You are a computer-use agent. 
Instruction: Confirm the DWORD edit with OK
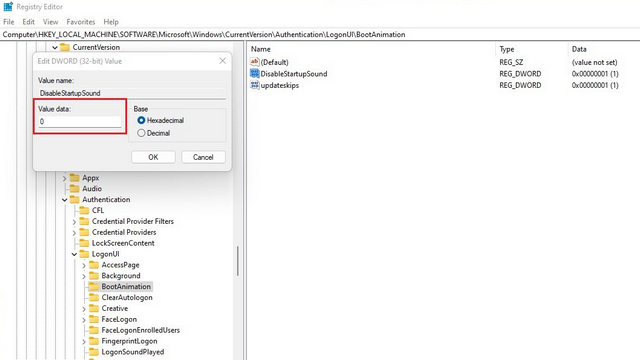tap(153, 157)
